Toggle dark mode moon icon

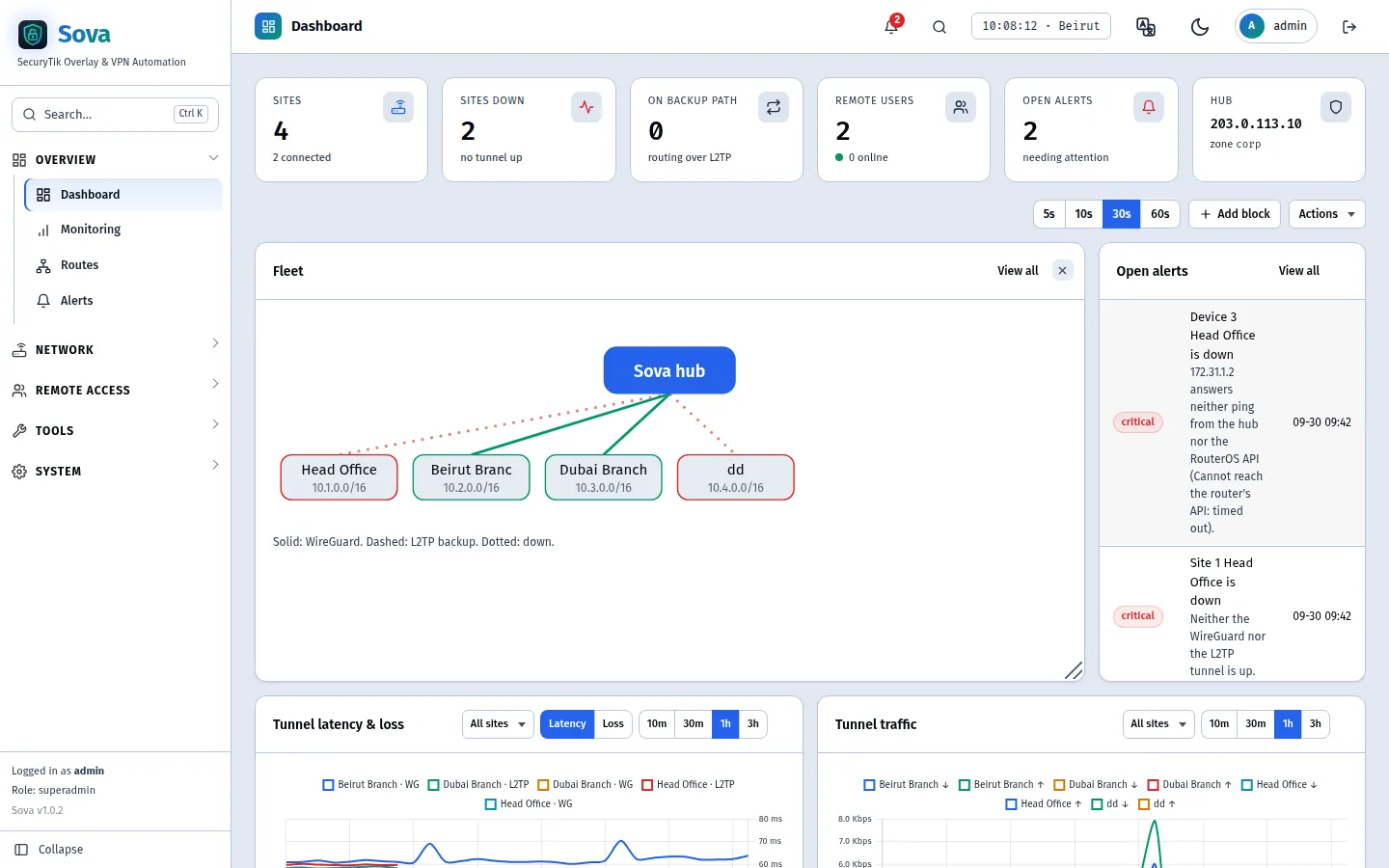pos(1200,27)
